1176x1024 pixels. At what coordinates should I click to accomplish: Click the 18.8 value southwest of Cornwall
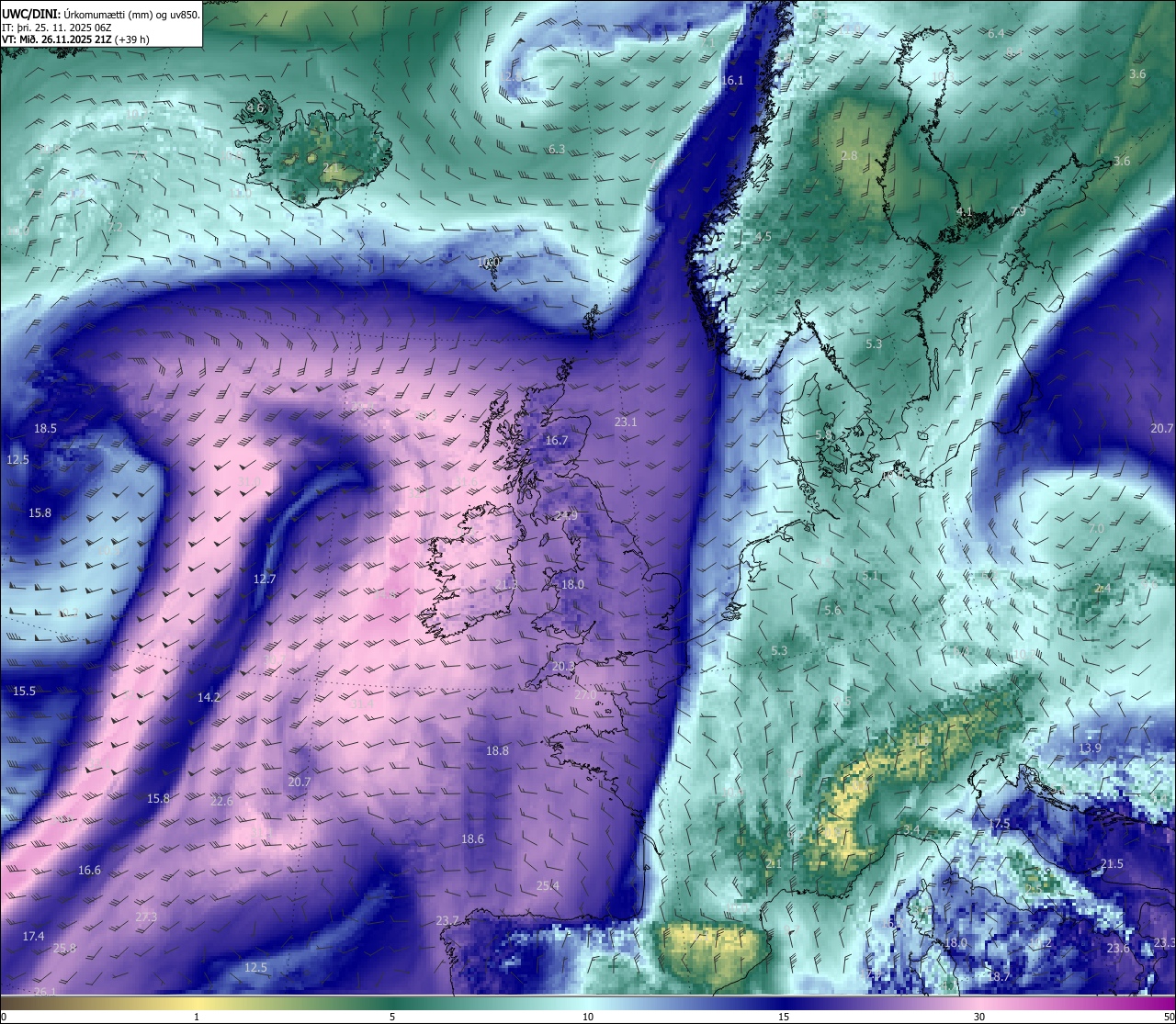click(x=497, y=750)
